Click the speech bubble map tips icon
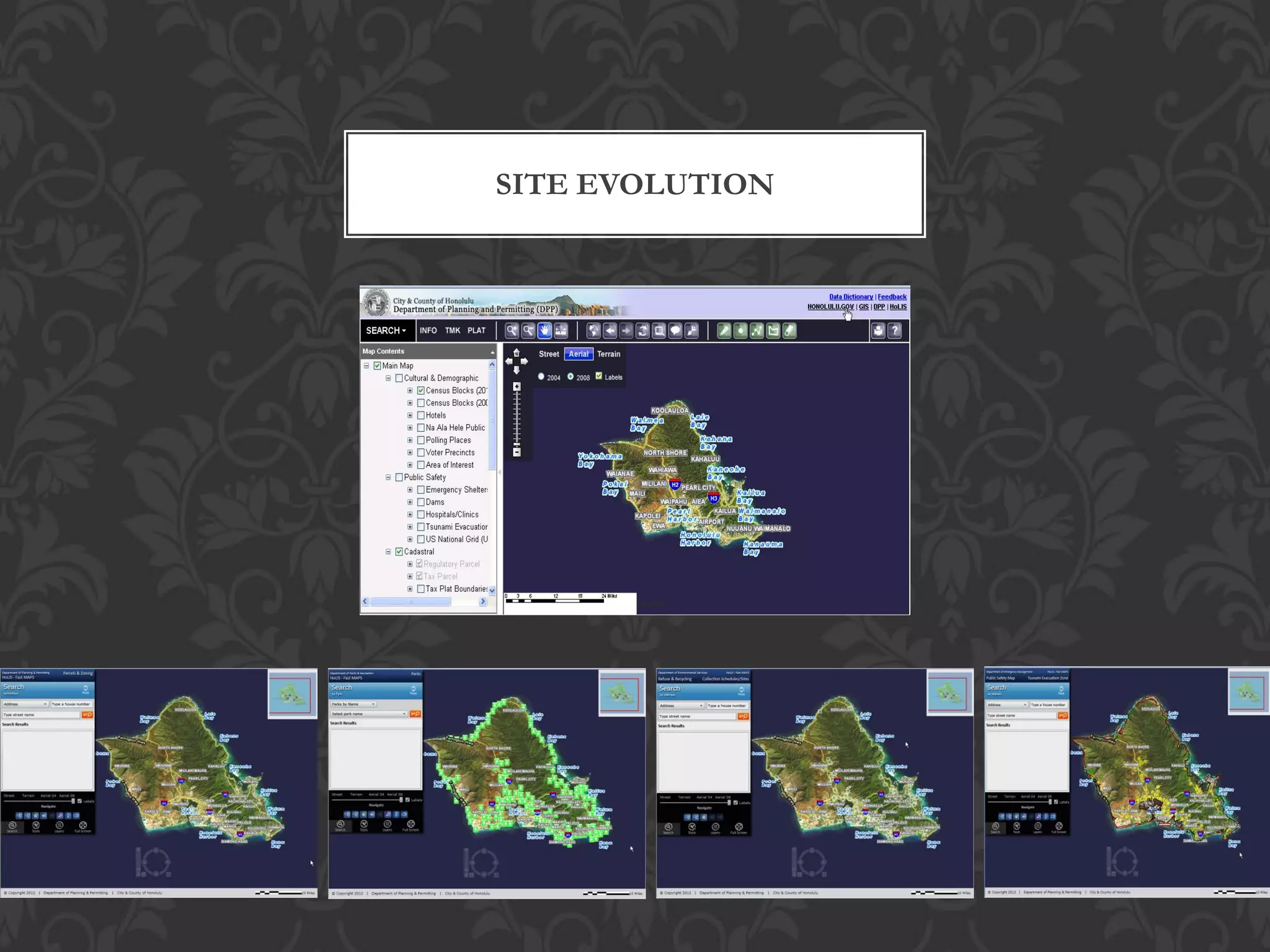Image resolution: width=1270 pixels, height=952 pixels. click(x=675, y=331)
